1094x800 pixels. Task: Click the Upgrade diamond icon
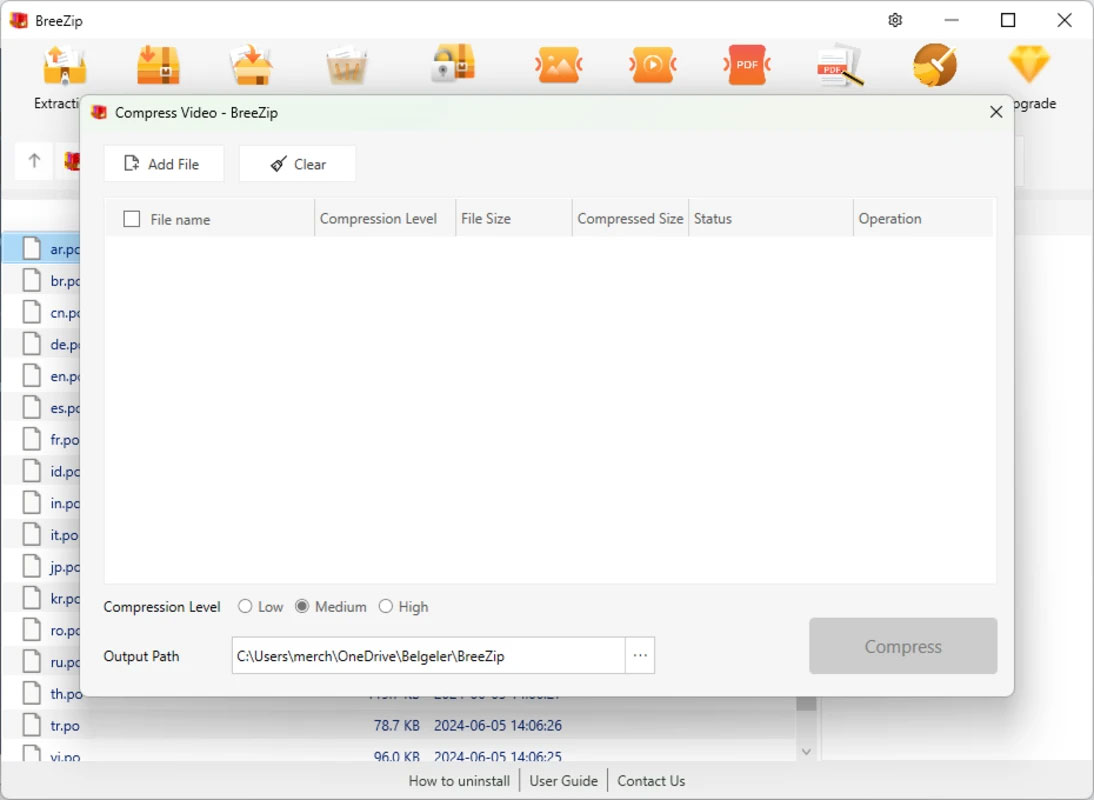coord(1029,64)
